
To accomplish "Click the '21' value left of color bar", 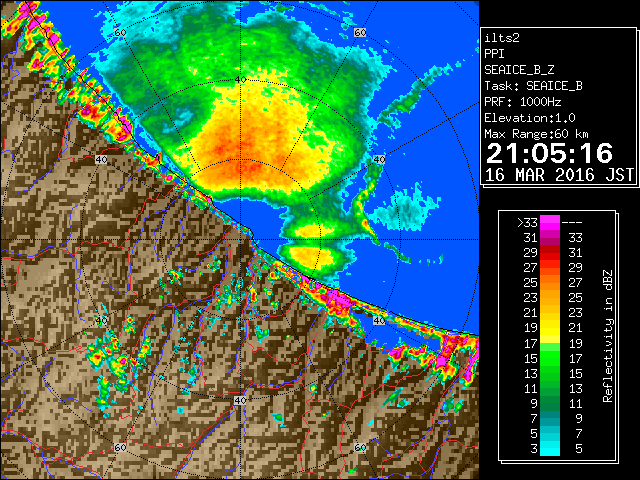I will pos(531,313).
